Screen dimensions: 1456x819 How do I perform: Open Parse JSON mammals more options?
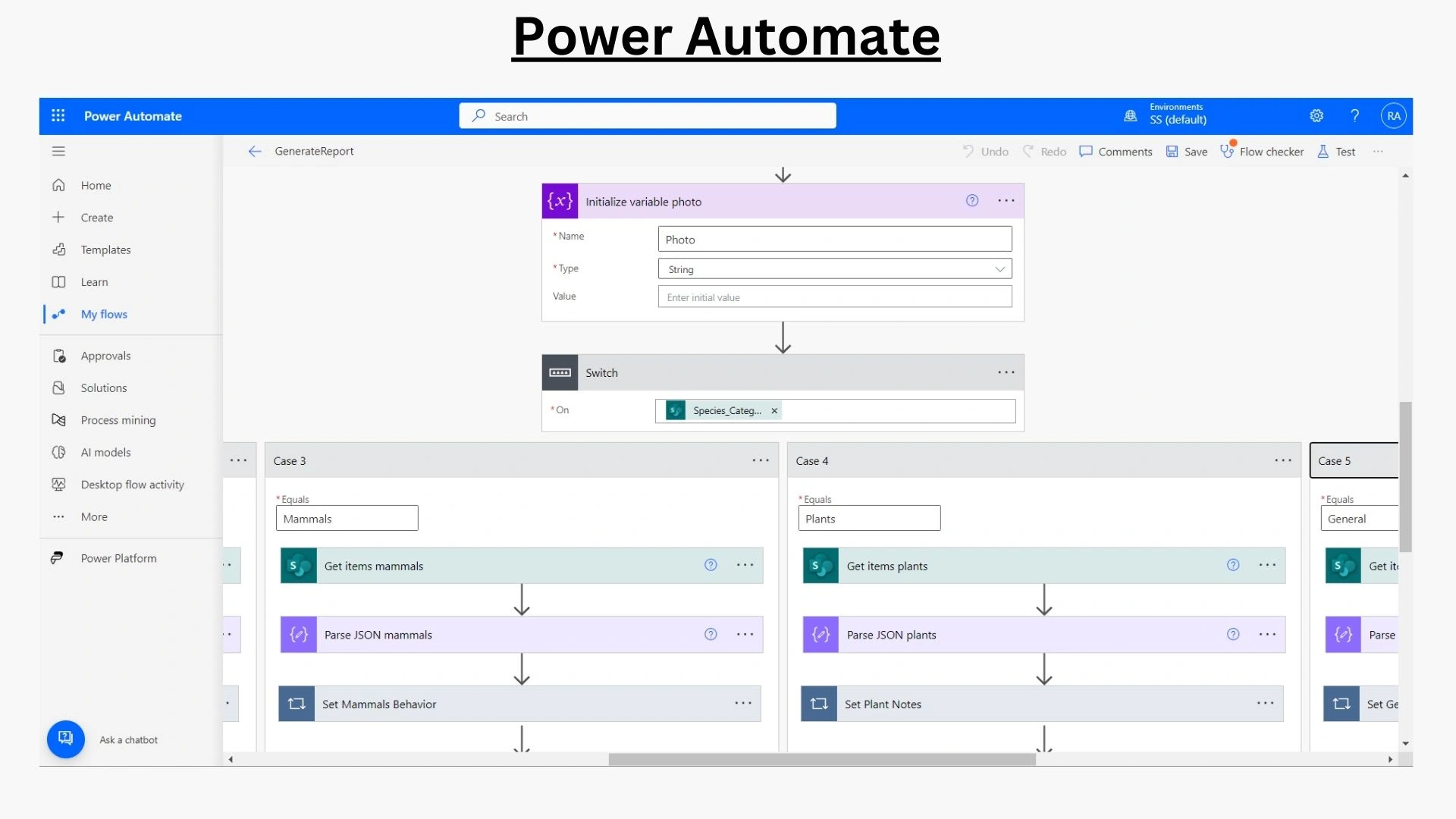(x=745, y=635)
